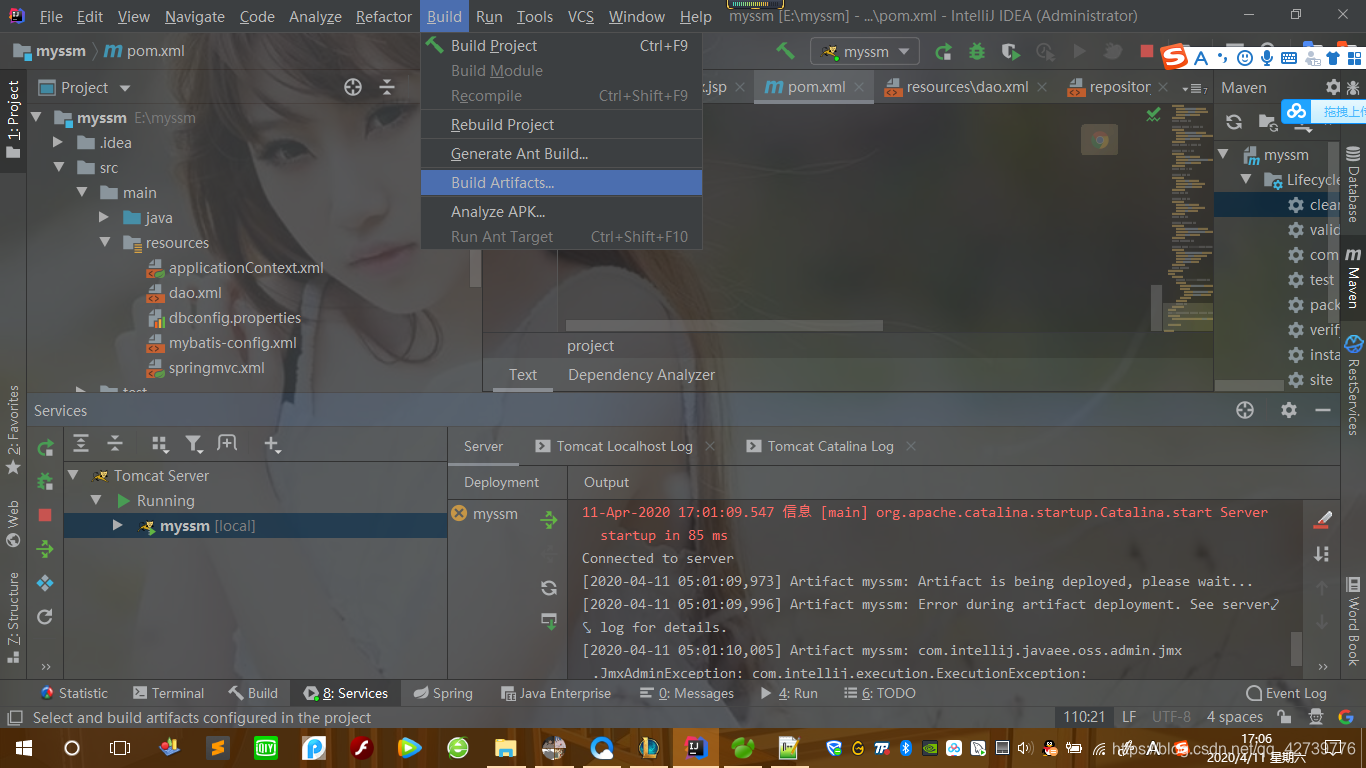Click the Maven generate sources folder icon
This screenshot has height=768, width=1366.
[1267, 121]
